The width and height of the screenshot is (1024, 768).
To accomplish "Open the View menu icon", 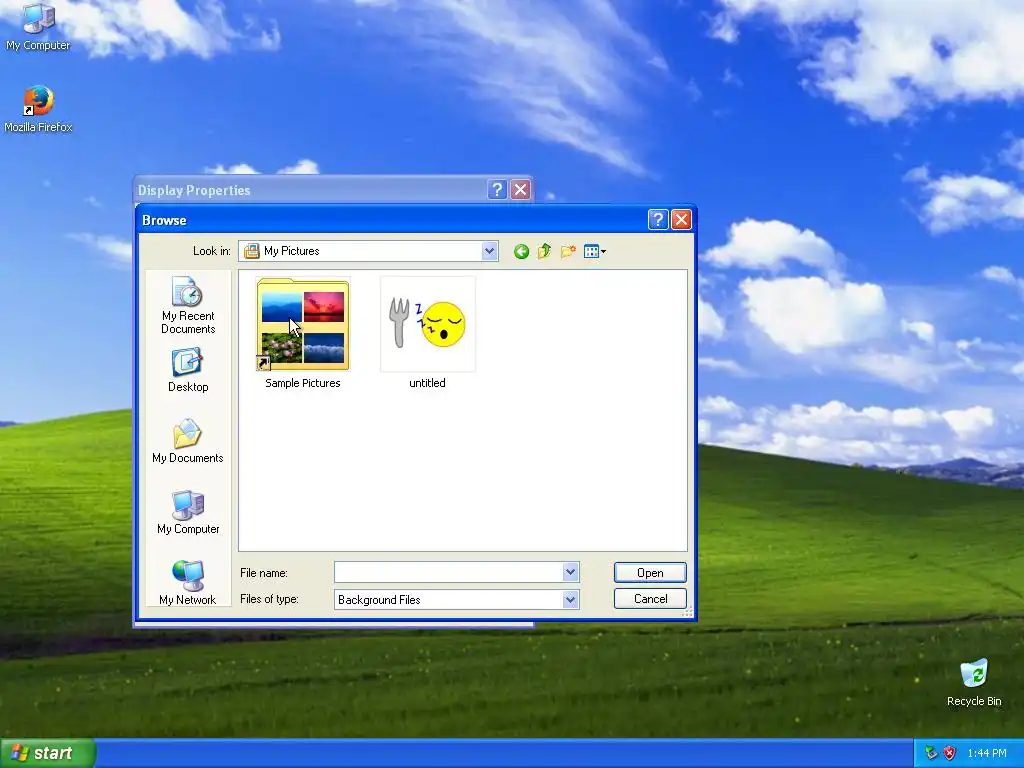I will pos(594,251).
